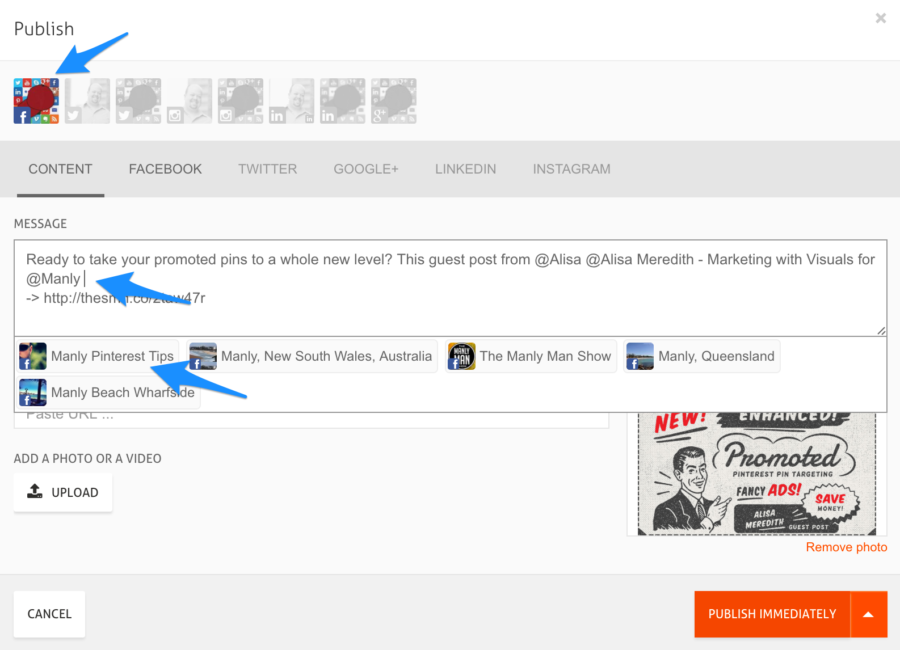The height and width of the screenshot is (650, 900).
Task: Select the Instagram brand profile icon
Action: tap(240, 101)
